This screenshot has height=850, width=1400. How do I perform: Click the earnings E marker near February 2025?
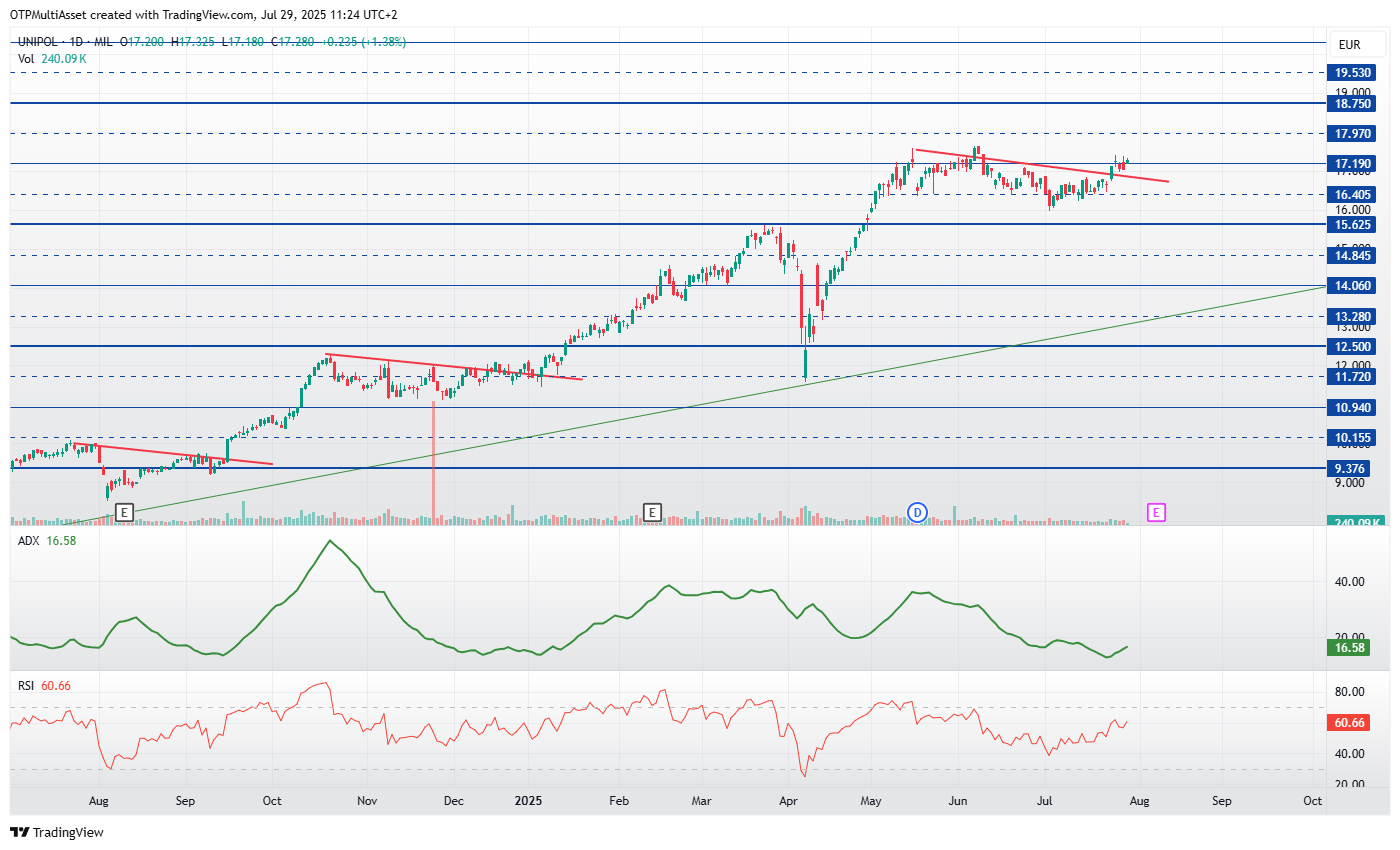tap(652, 513)
